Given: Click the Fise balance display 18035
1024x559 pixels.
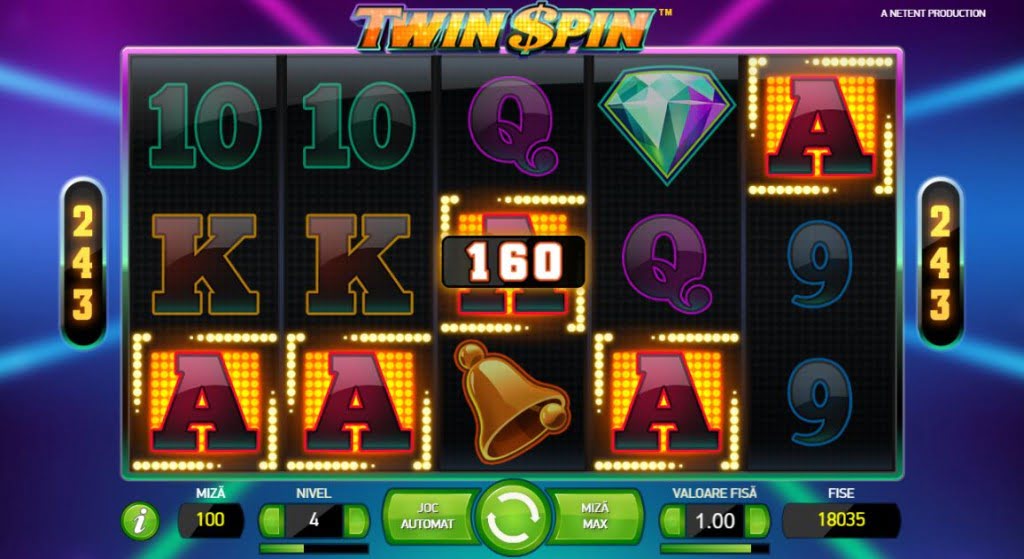Looking at the screenshot, I should pyautogui.click(x=841, y=520).
